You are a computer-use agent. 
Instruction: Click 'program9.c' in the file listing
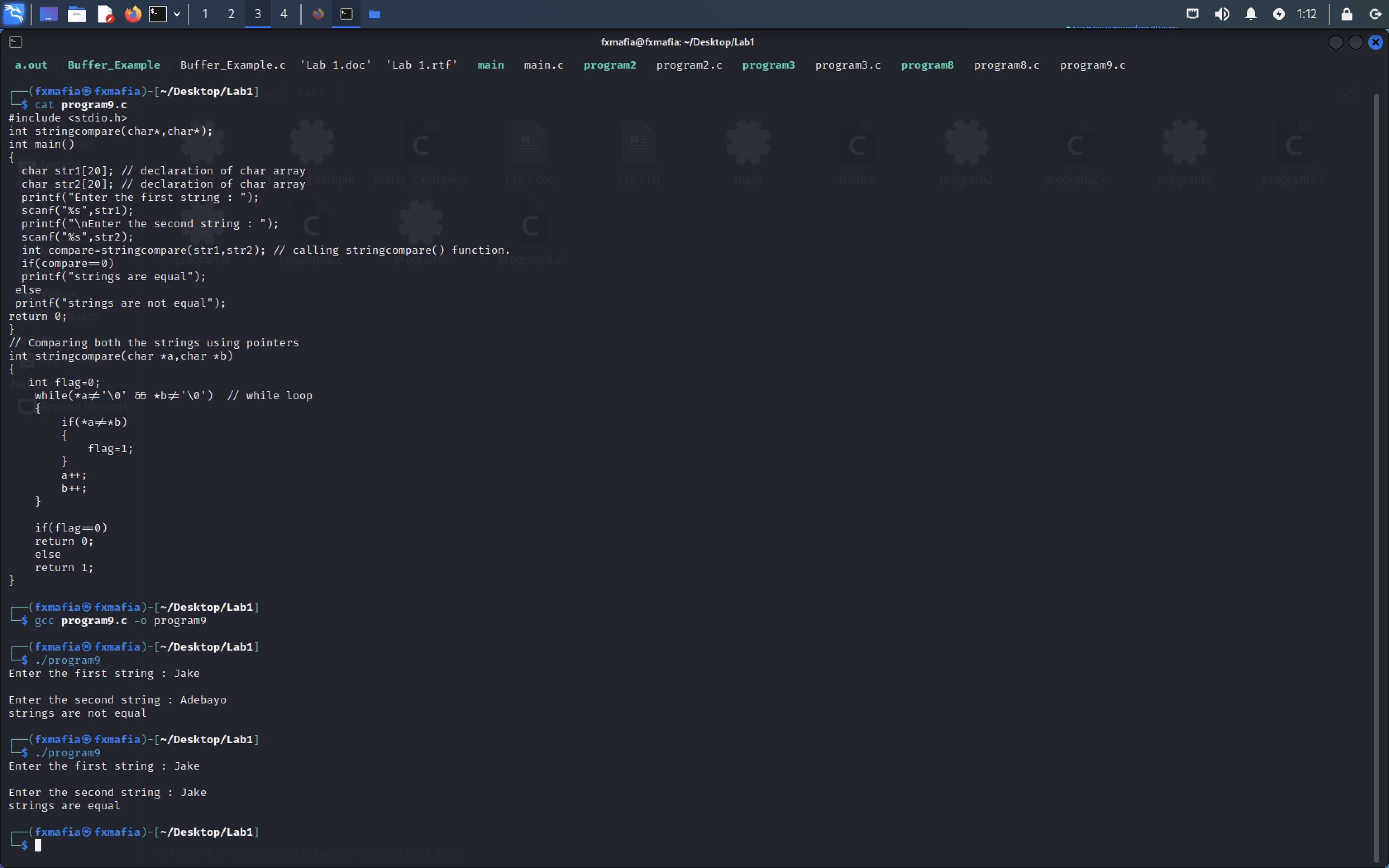point(1093,65)
